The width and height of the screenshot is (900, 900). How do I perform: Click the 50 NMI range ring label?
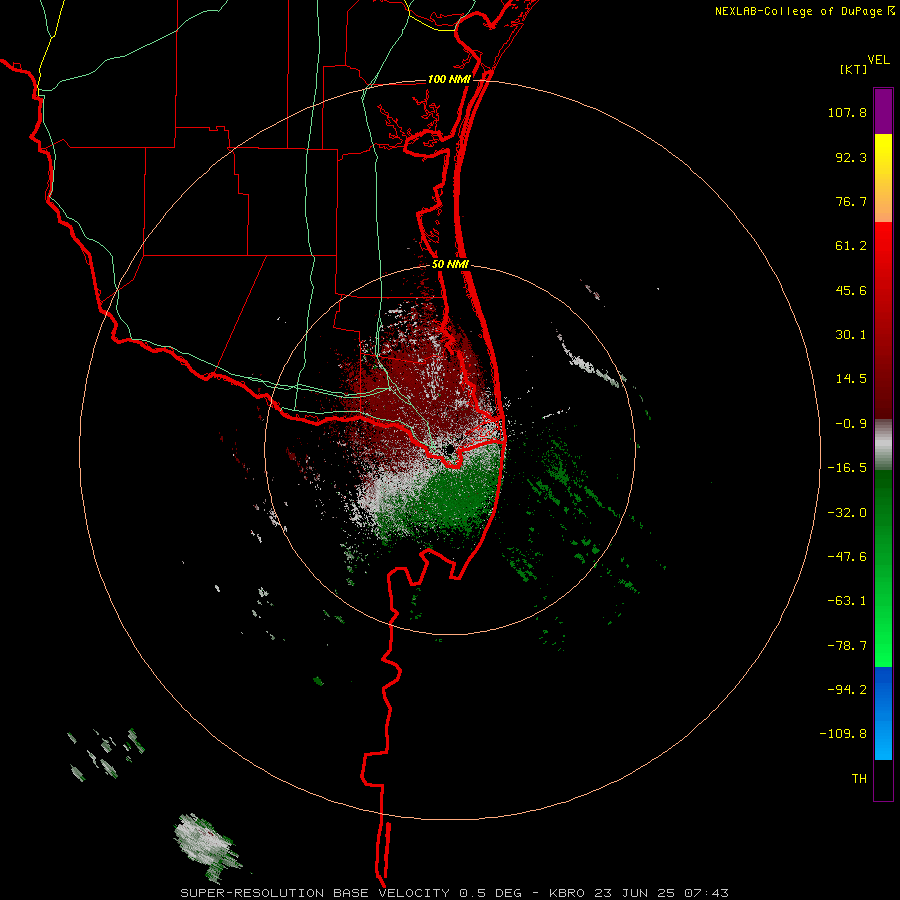pyautogui.click(x=450, y=265)
